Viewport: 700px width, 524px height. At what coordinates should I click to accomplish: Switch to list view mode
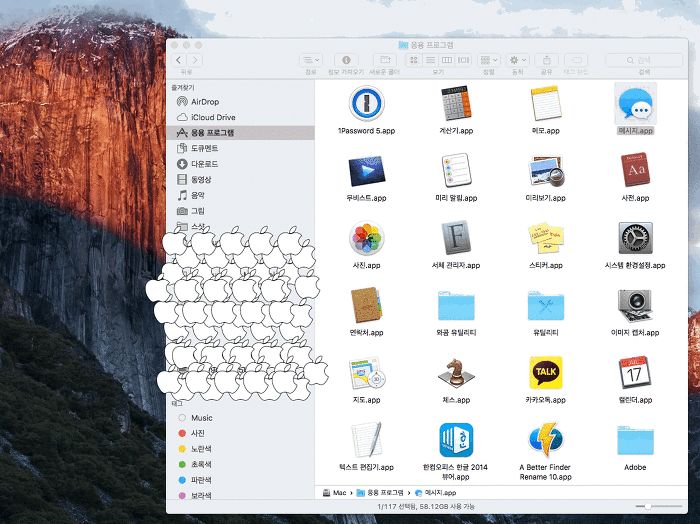[x=430, y=60]
